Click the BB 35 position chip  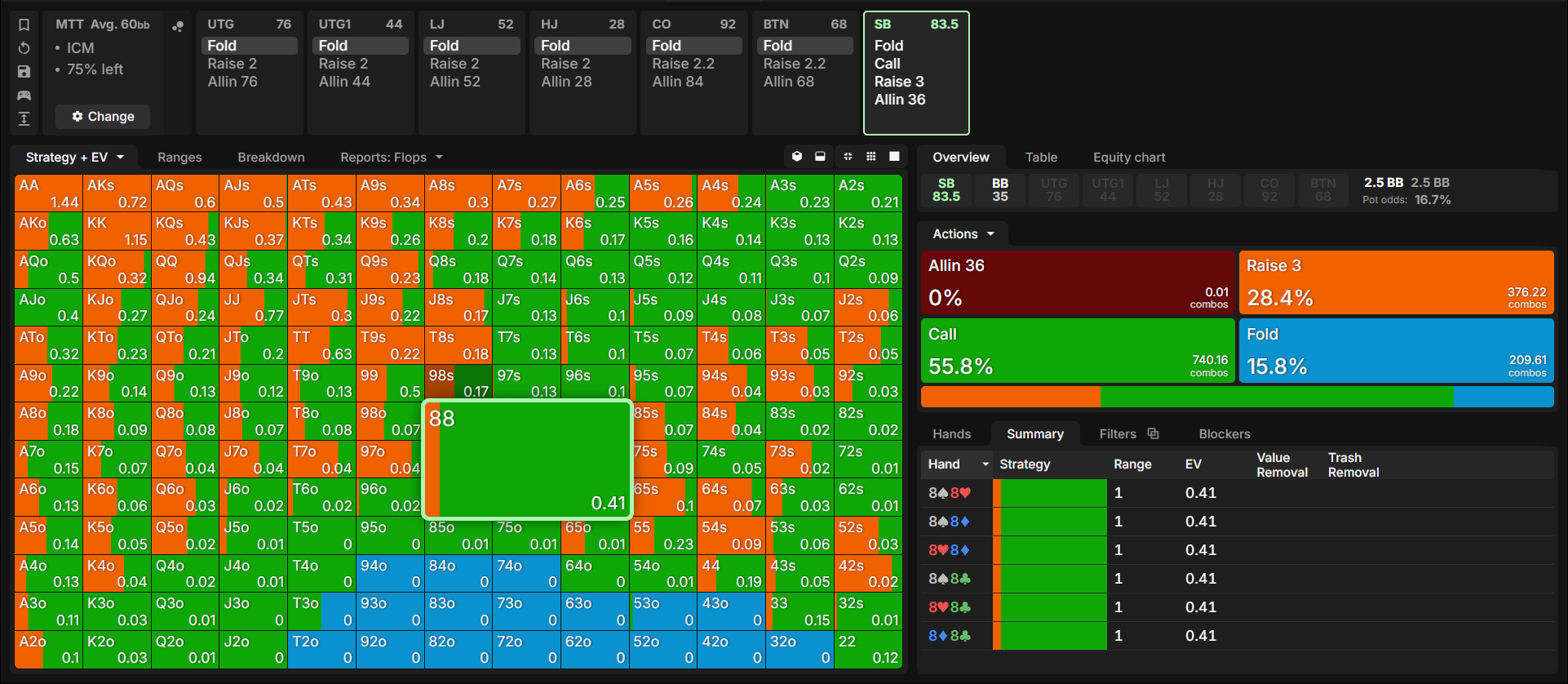[1000, 190]
